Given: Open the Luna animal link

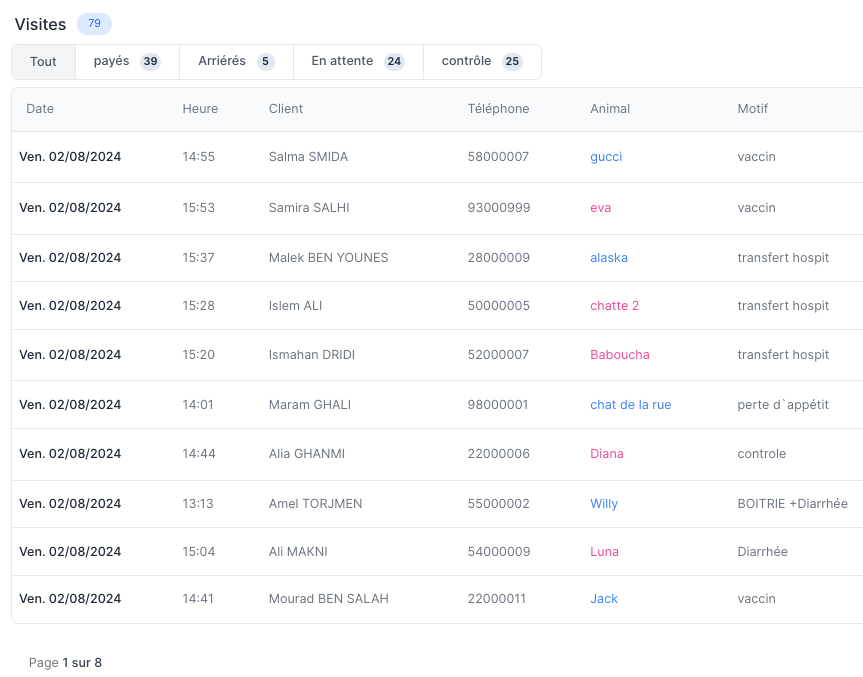Looking at the screenshot, I should [604, 552].
